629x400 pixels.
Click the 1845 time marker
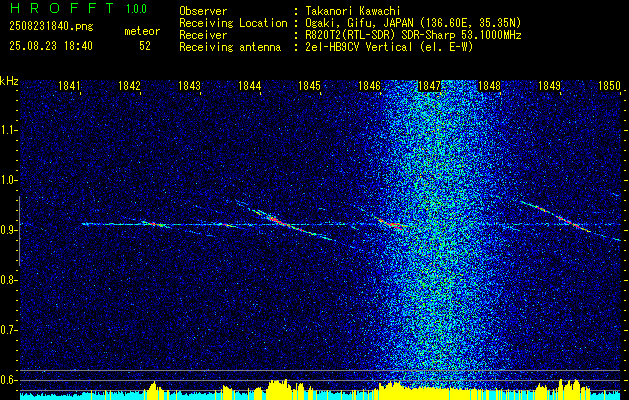310,86
